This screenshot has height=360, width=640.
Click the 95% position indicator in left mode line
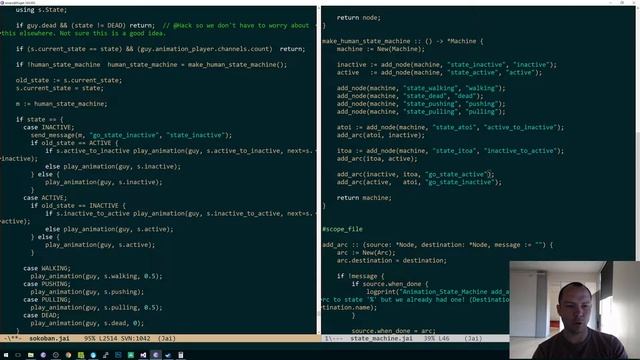point(89,338)
